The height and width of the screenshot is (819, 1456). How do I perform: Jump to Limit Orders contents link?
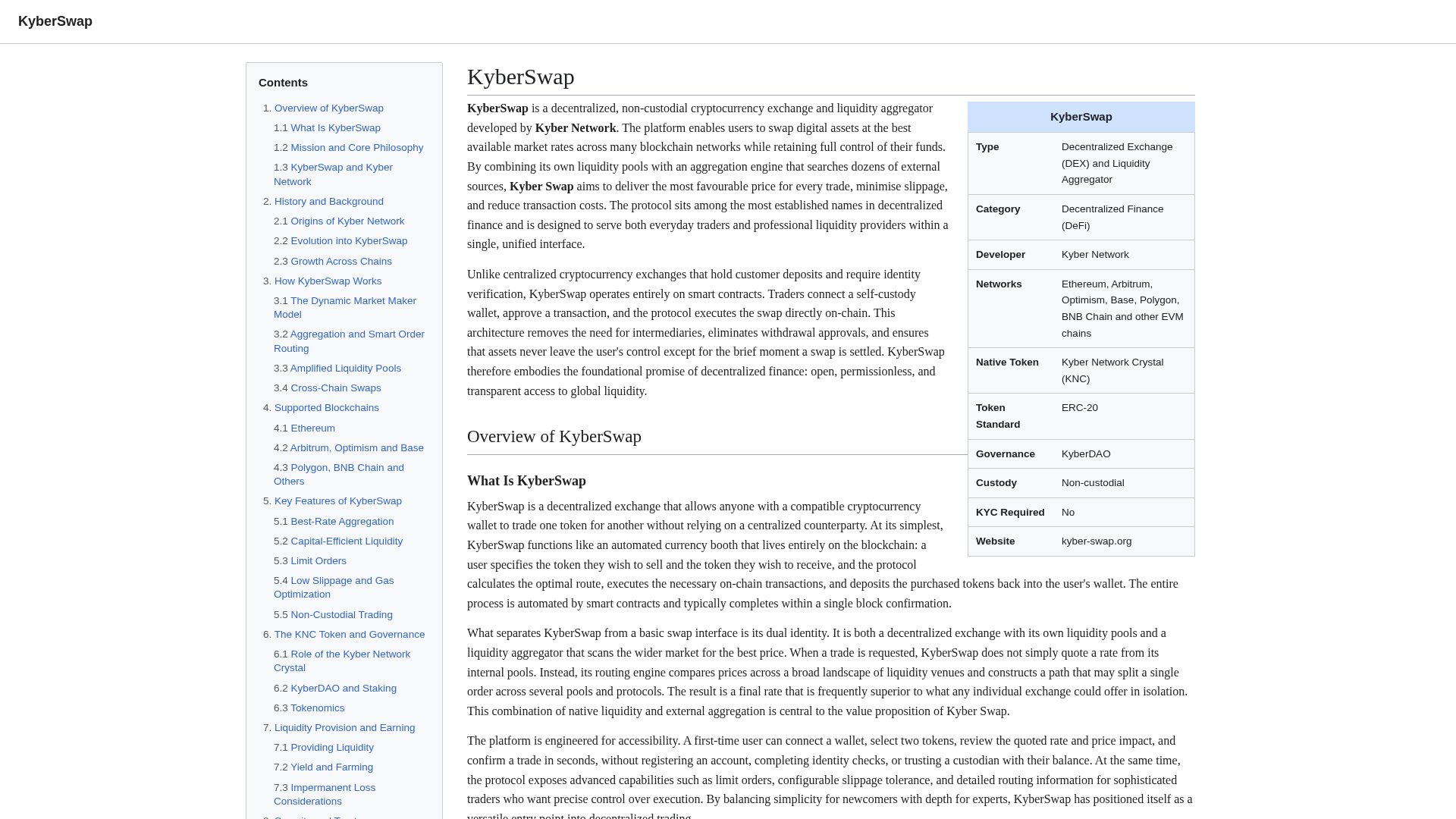(318, 561)
